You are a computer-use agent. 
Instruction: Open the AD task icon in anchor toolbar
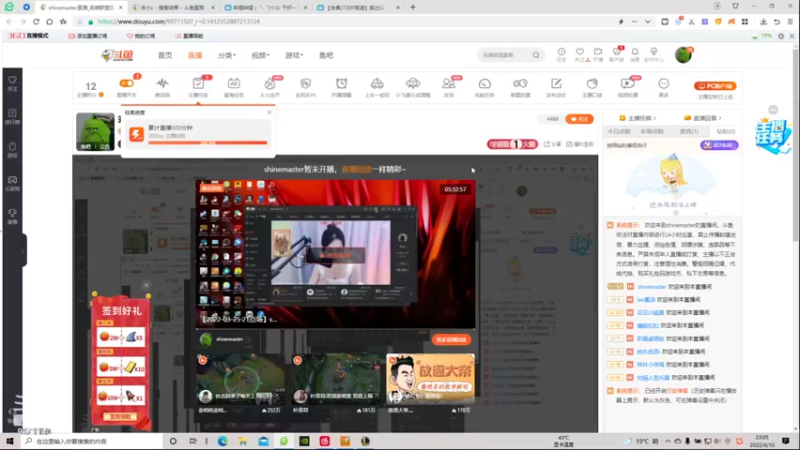pos(234,83)
